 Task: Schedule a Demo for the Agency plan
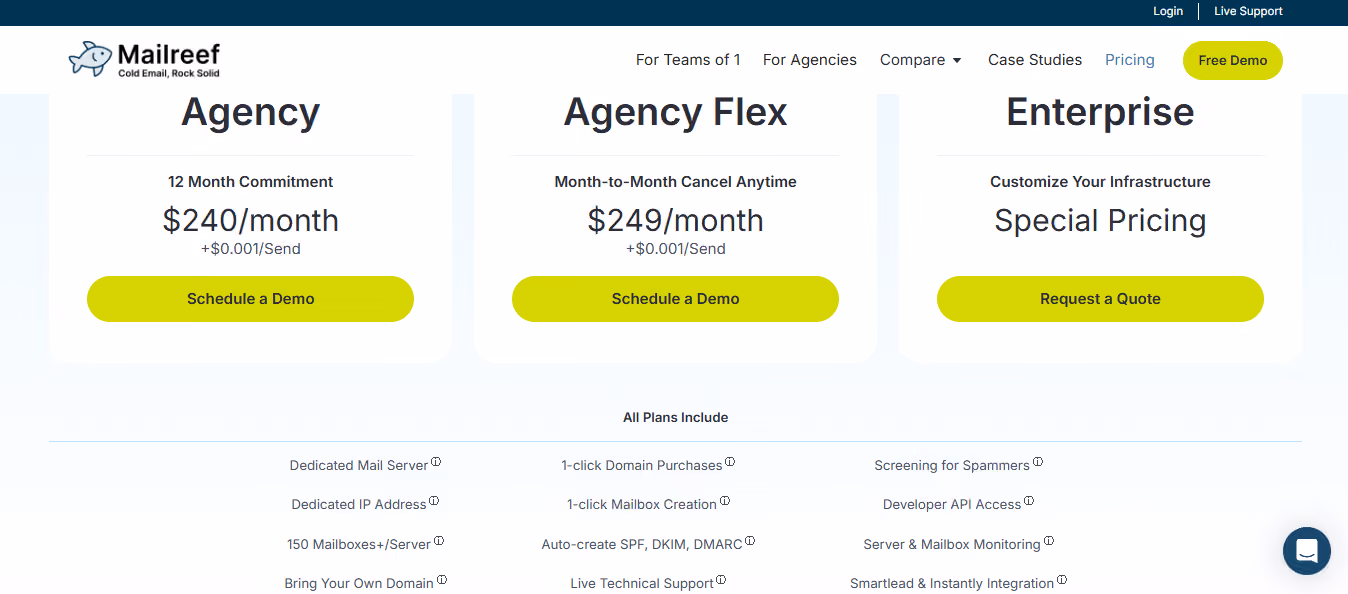point(250,299)
